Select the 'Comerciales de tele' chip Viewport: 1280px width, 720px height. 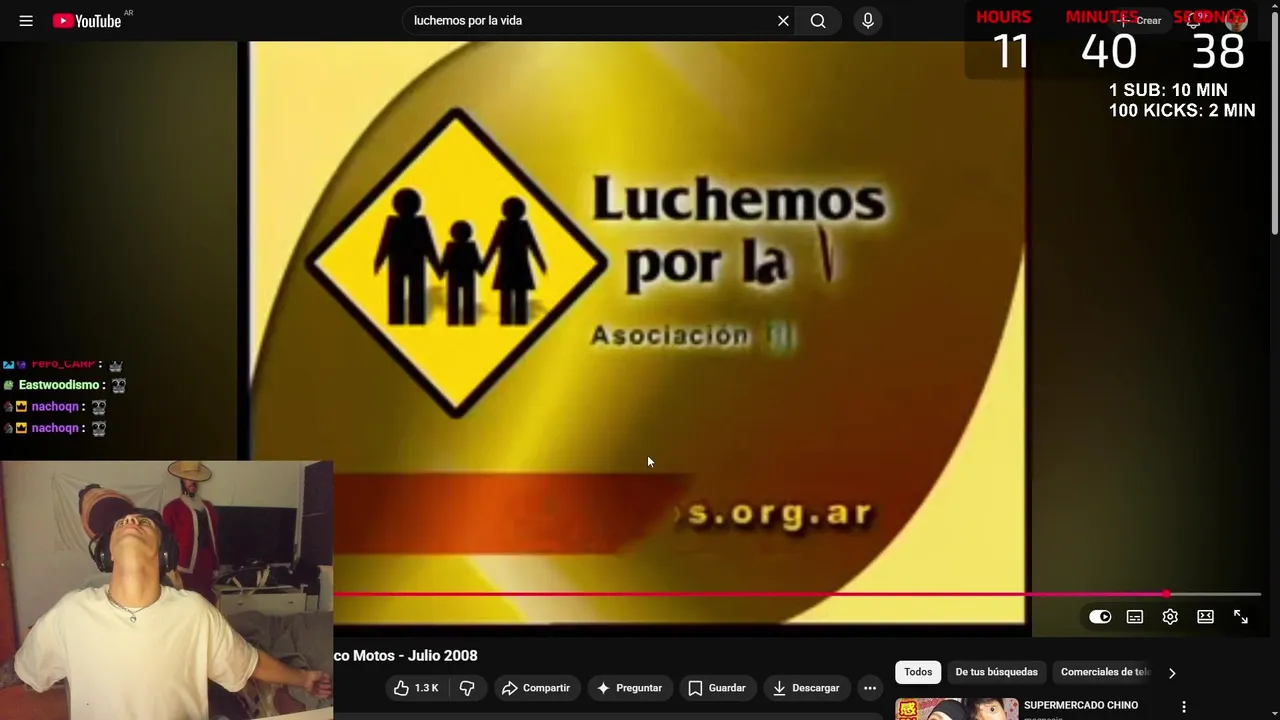(1104, 672)
